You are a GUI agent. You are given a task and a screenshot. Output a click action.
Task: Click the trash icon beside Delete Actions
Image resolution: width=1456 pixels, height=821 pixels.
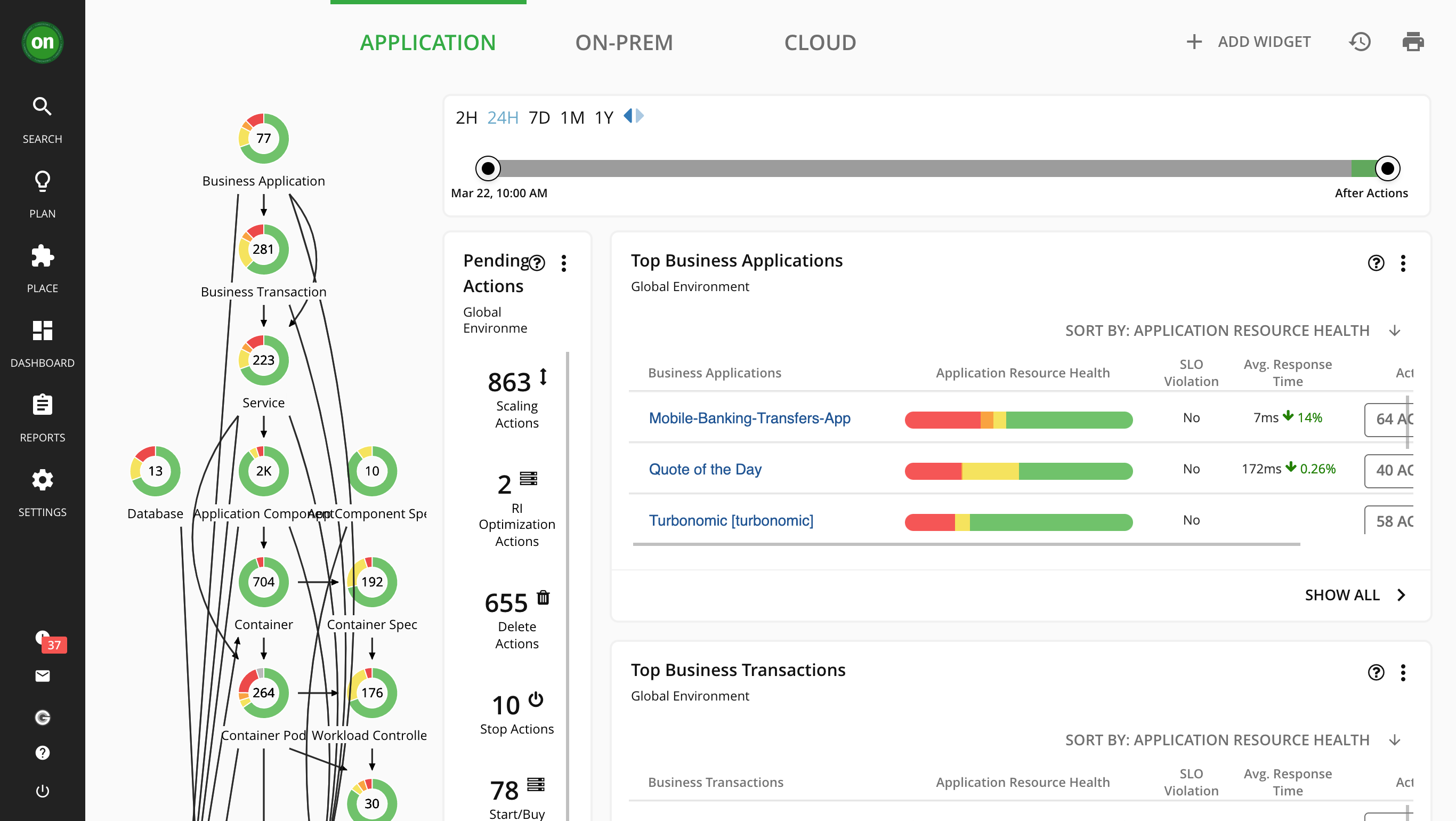pyautogui.click(x=543, y=598)
